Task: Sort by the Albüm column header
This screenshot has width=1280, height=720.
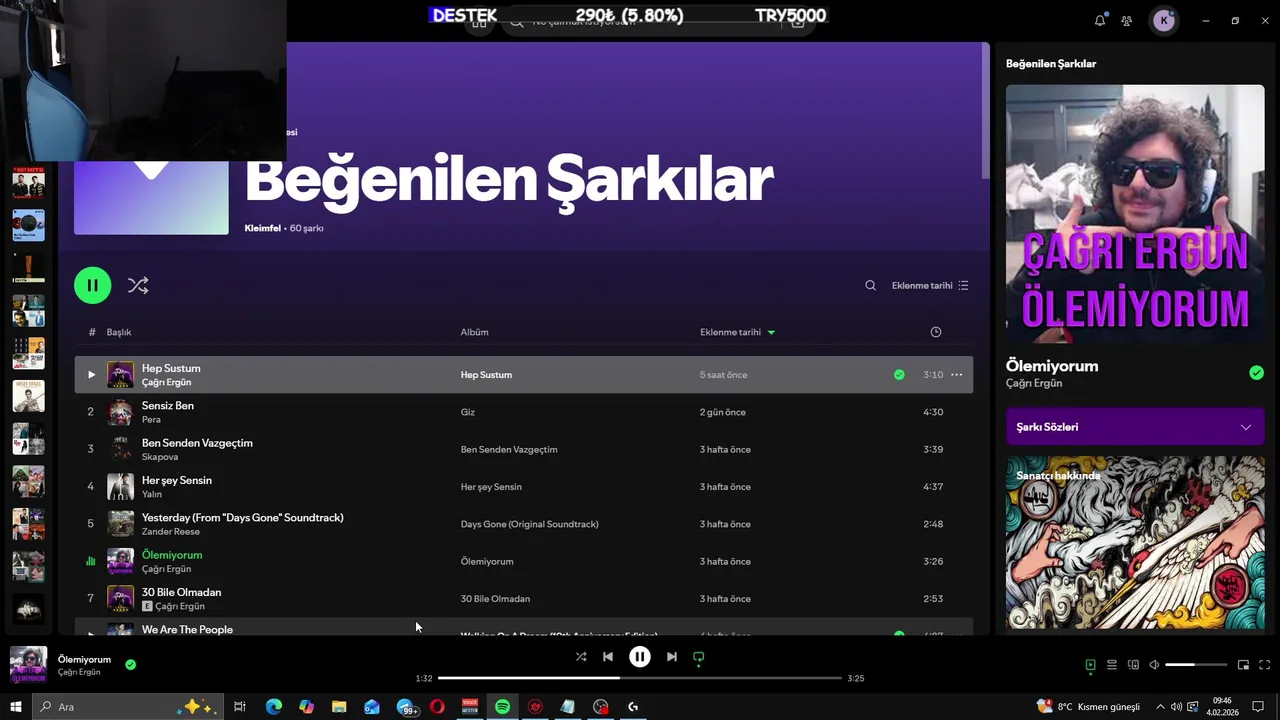Action: 474,332
